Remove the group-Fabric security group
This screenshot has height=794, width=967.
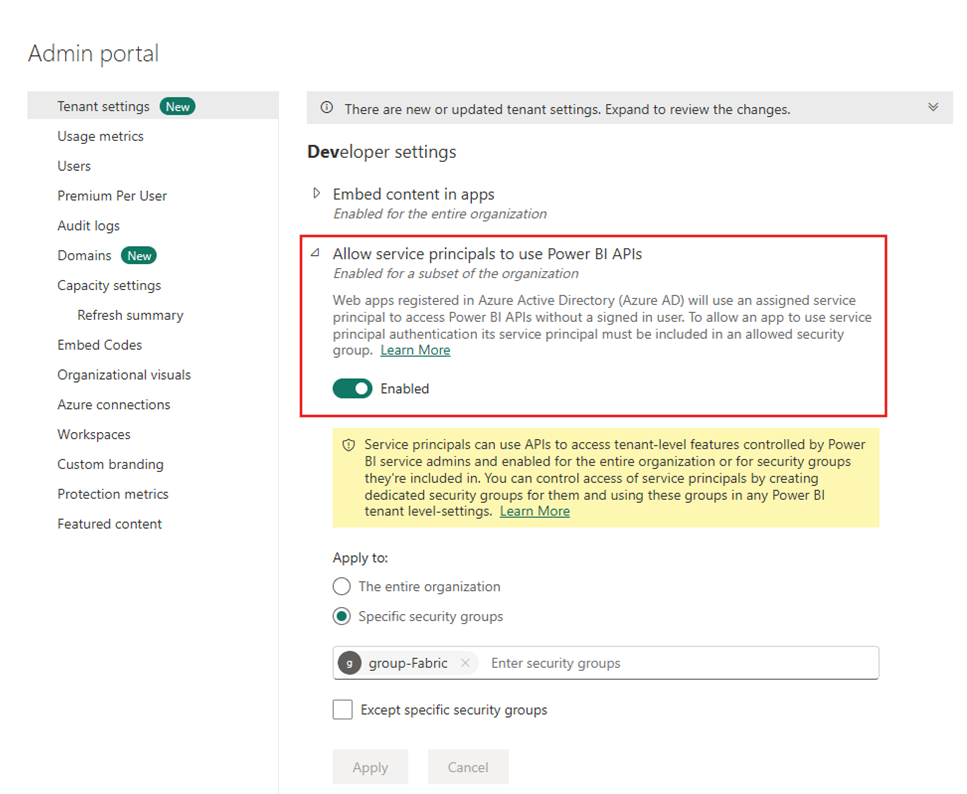click(465, 663)
